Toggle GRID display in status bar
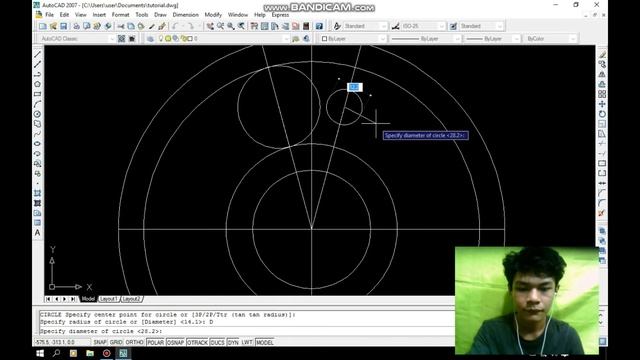Screen dimensions: 640x360 116,342
